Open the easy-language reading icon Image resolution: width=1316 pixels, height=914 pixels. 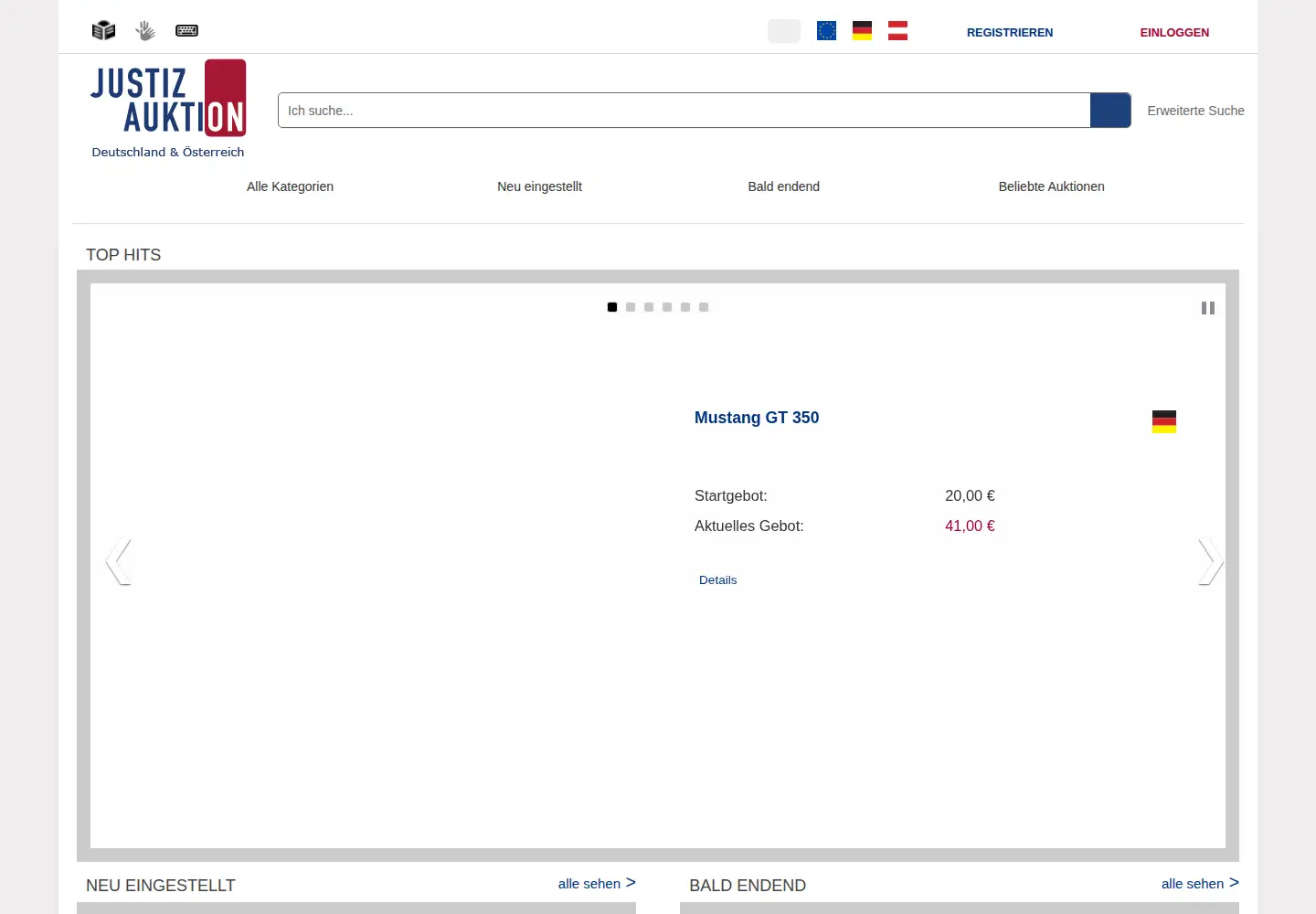pyautogui.click(x=103, y=30)
